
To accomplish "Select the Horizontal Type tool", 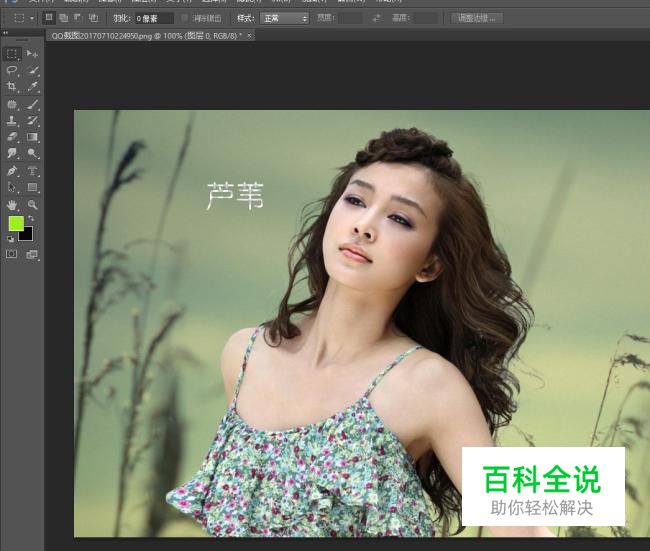I will click(x=32, y=171).
